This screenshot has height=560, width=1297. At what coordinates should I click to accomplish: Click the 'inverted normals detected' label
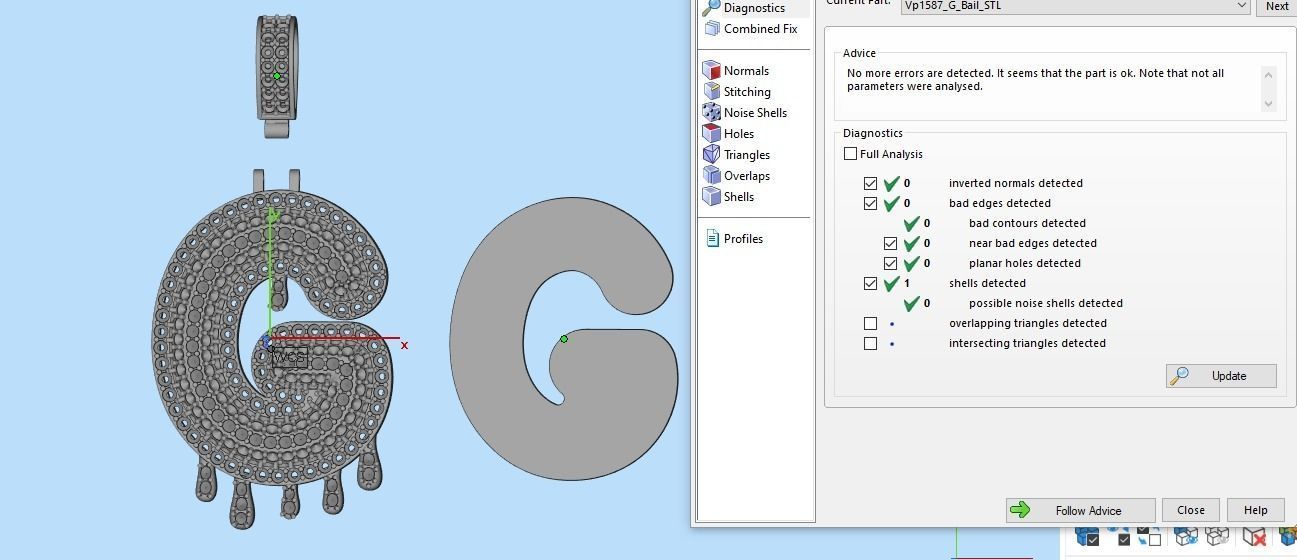point(1015,183)
